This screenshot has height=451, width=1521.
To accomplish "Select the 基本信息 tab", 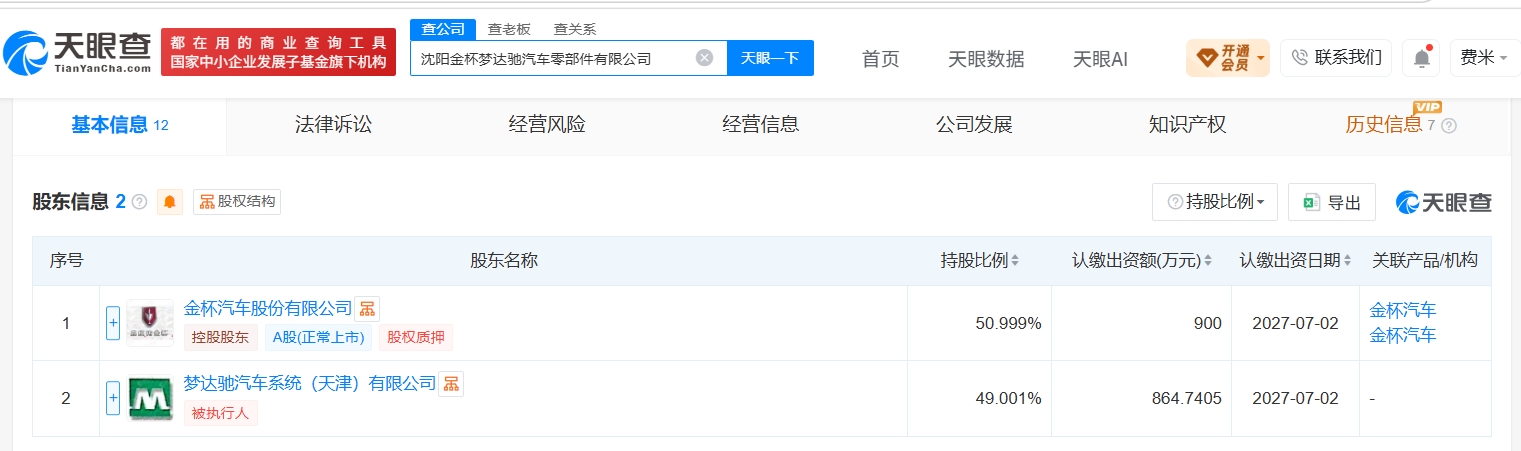I will 120,125.
